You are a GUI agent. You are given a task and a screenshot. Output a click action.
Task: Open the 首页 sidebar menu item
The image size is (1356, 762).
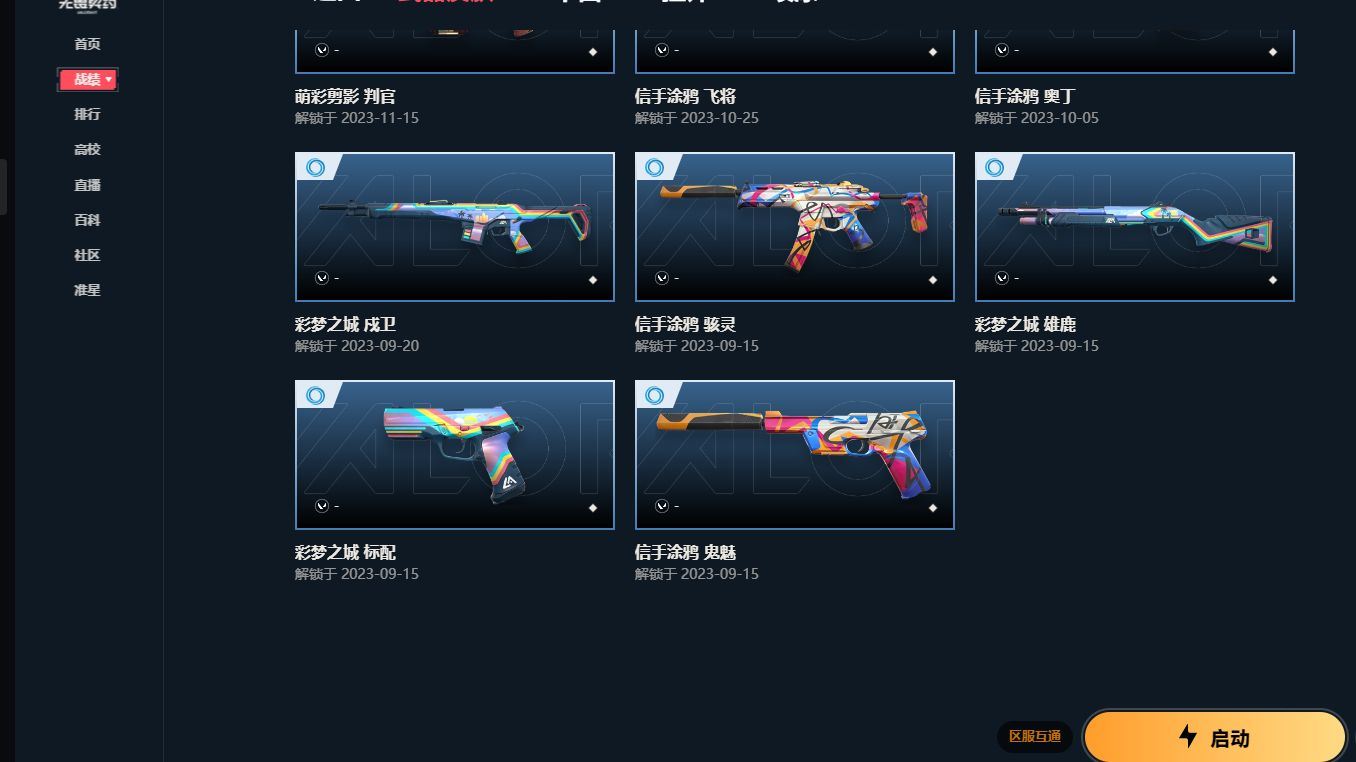click(x=88, y=44)
